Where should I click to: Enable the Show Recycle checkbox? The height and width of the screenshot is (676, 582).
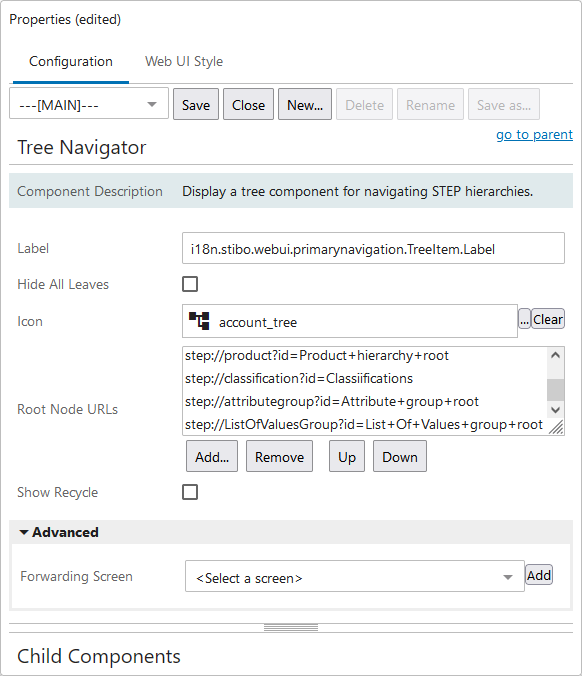190,492
